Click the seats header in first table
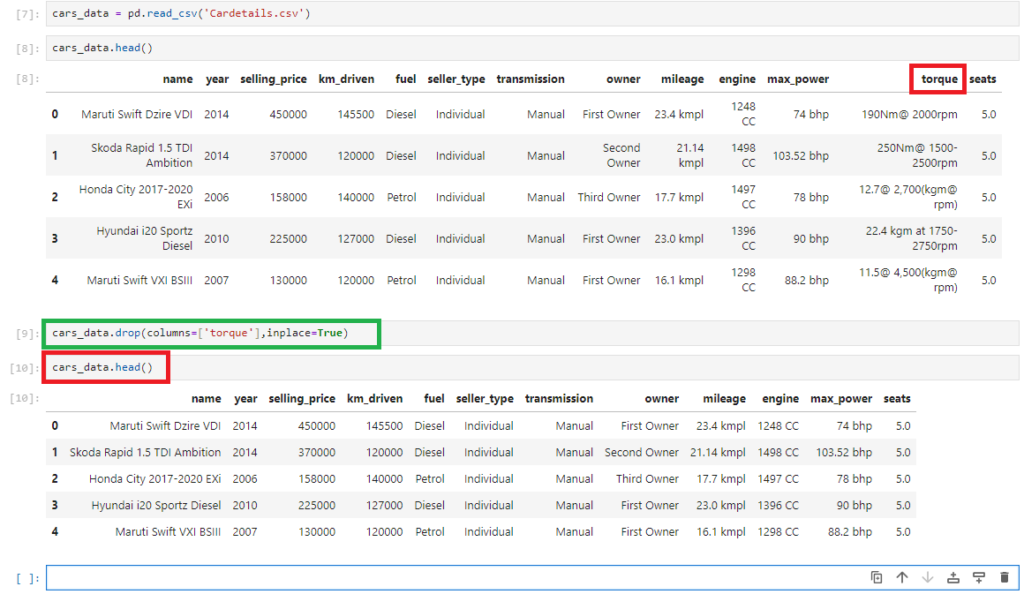The image size is (1024, 609). 983,79
